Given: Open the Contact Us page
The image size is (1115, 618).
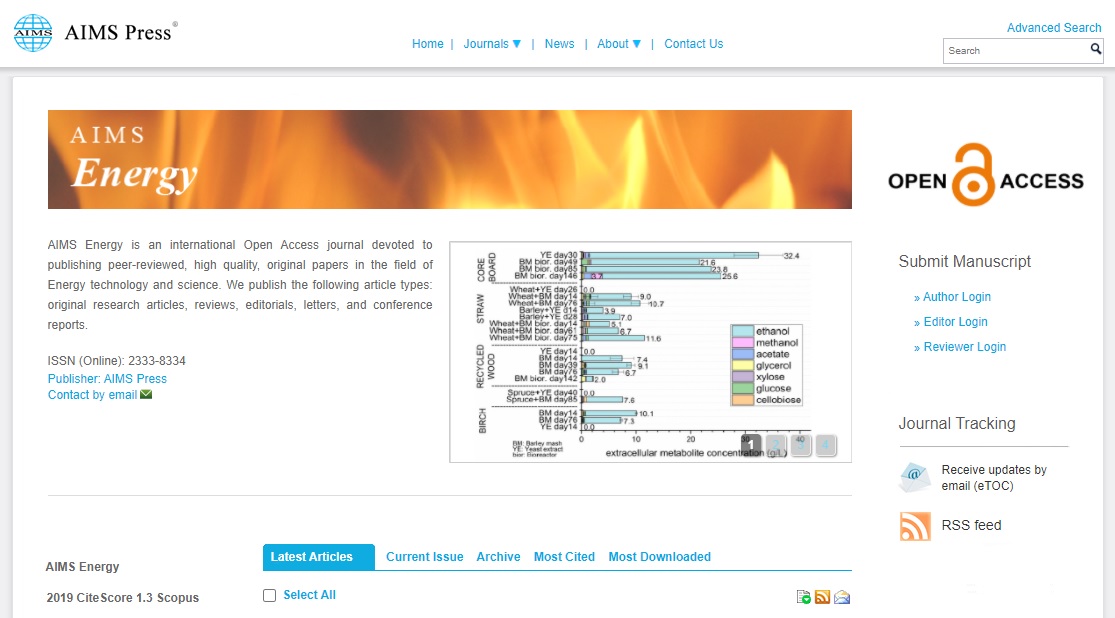Looking at the screenshot, I should [693, 44].
